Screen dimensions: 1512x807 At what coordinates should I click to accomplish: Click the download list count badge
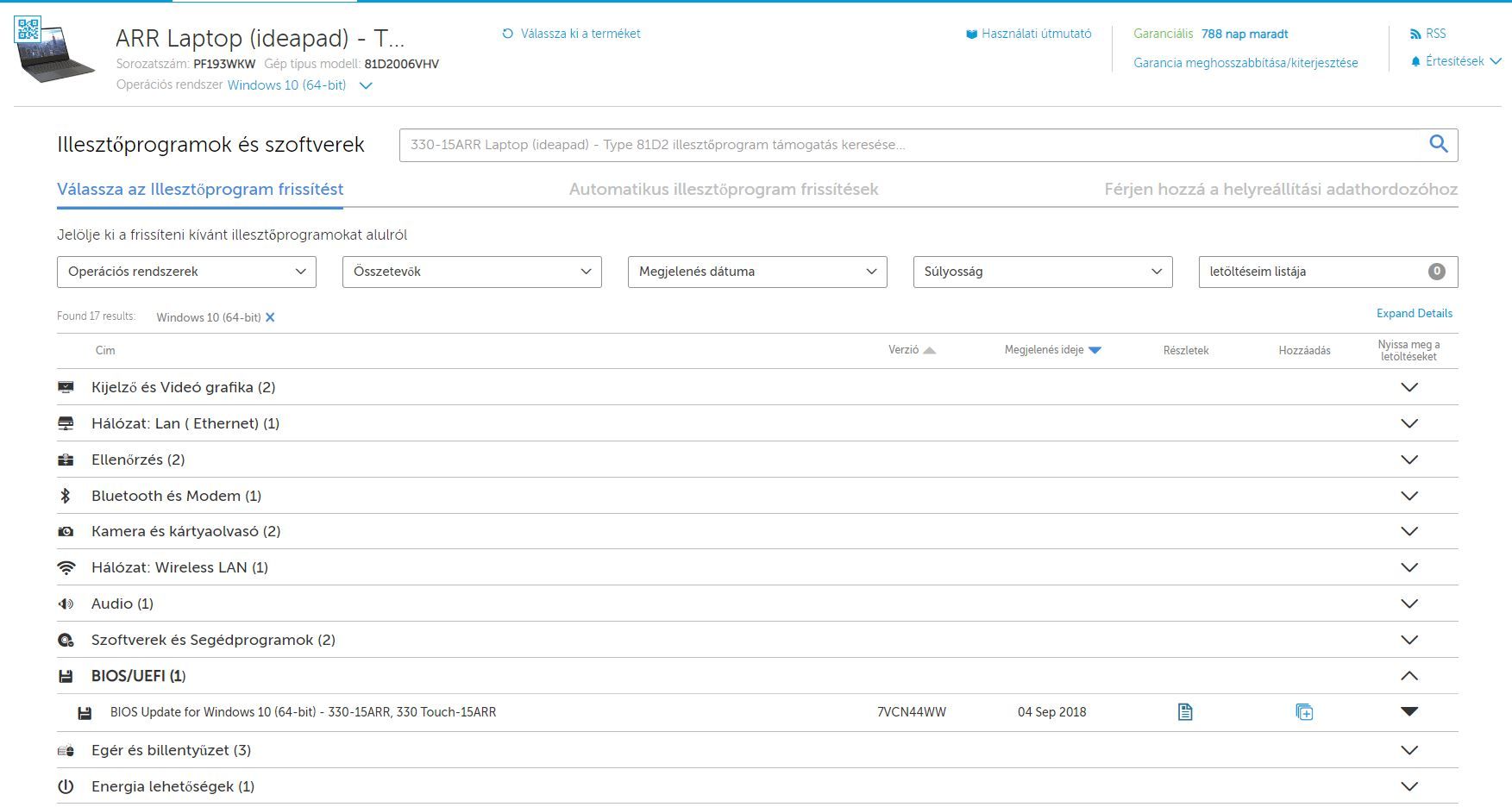coord(1436,272)
